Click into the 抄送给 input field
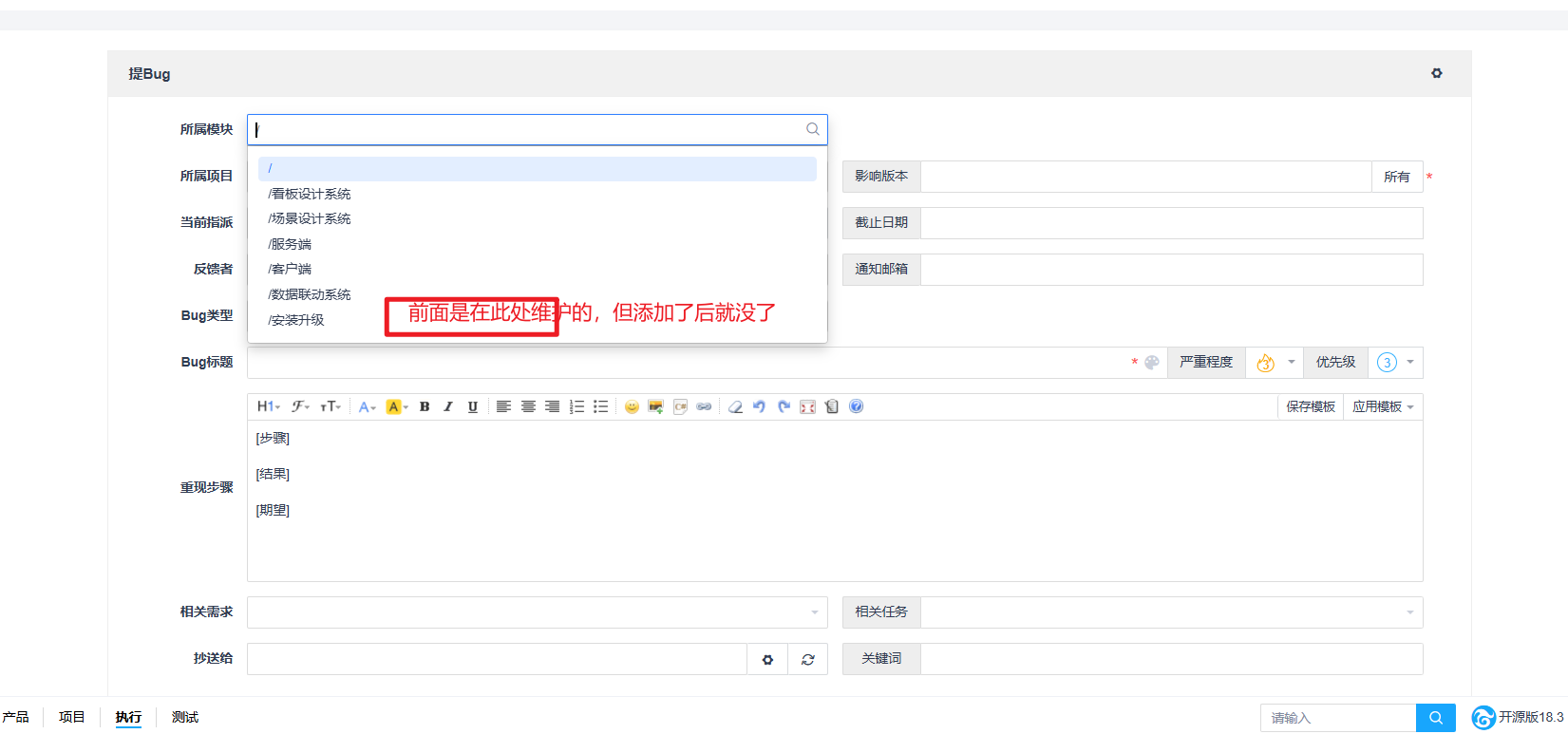This screenshot has height=734, width=1568. coord(497,659)
